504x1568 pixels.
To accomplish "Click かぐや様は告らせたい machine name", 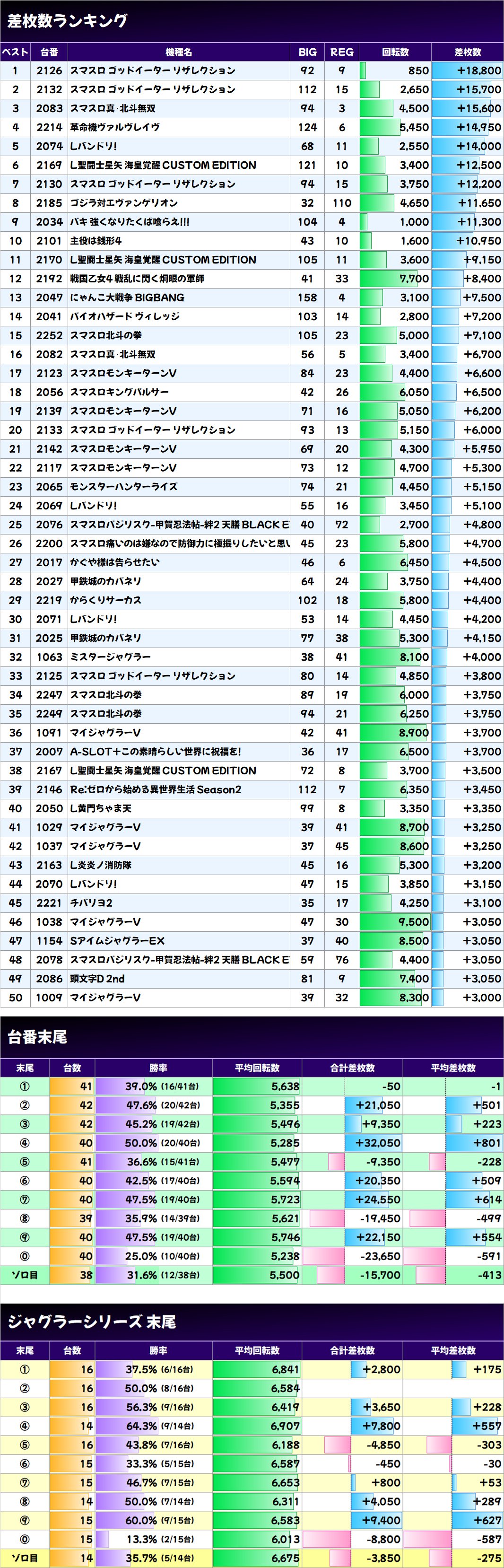I will pyautogui.click(x=114, y=562).
